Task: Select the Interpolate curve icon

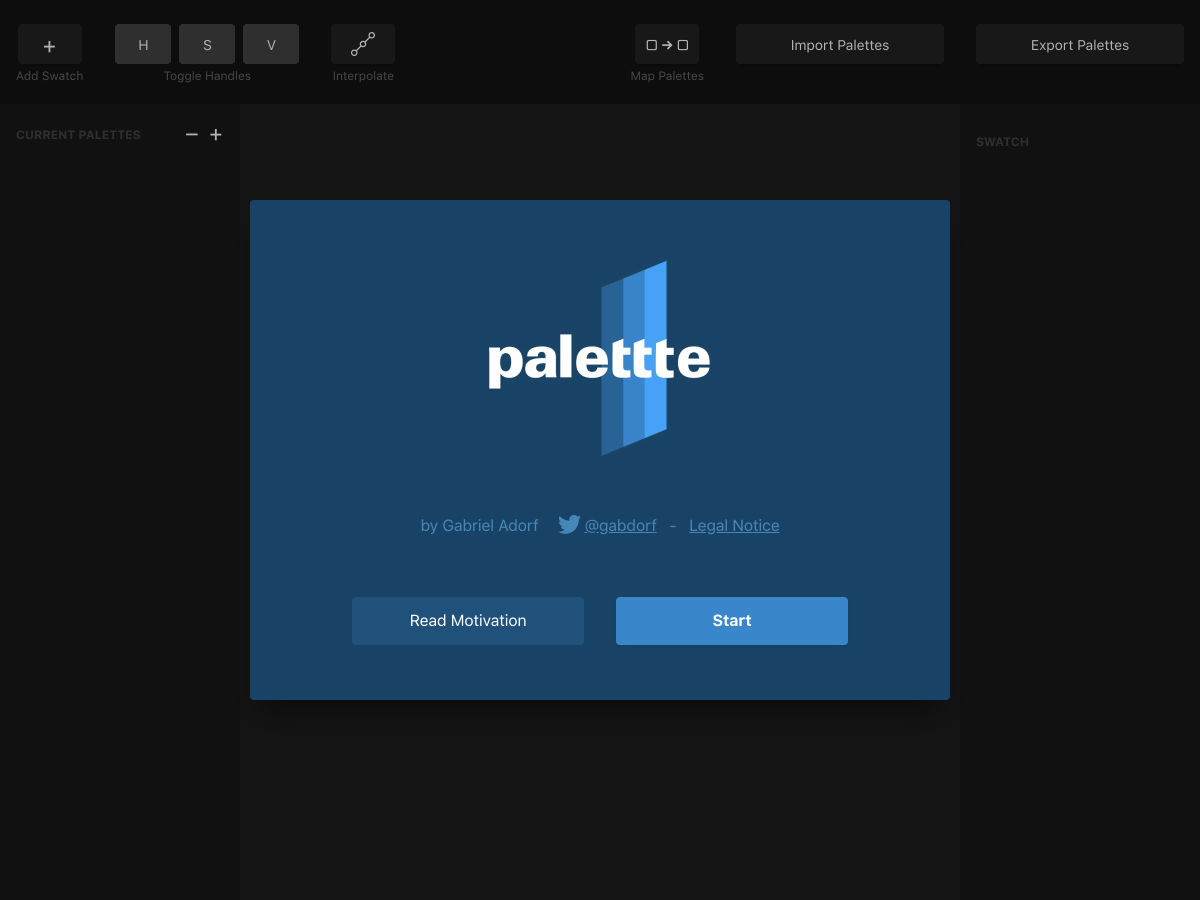Action: pos(363,45)
